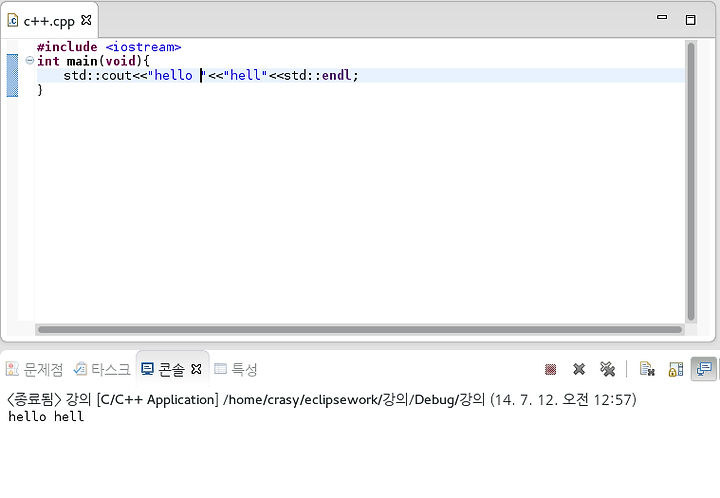
Task: Minimize the editor area
Action: [x=662, y=17]
